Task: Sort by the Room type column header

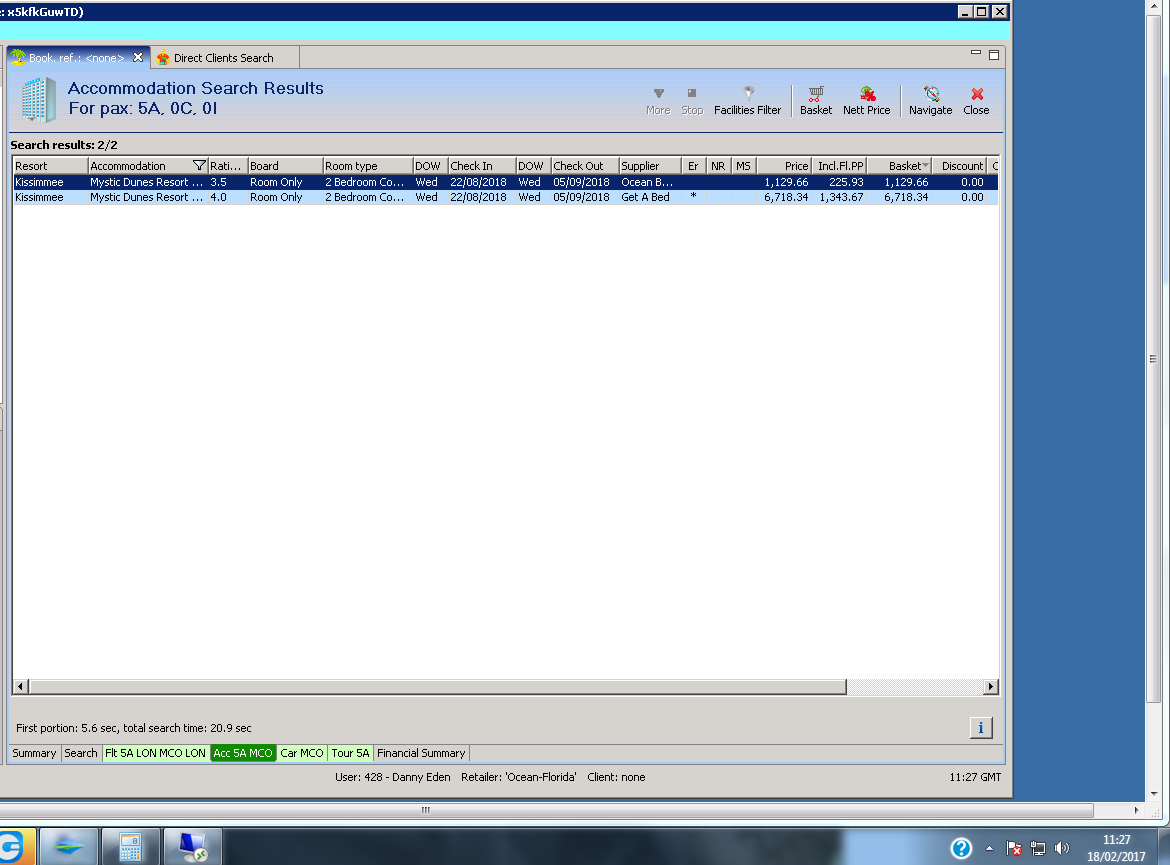Action: 367,166
